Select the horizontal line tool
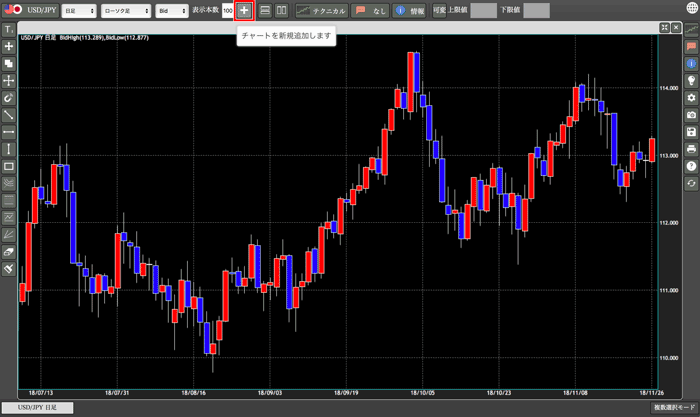 (x=8, y=132)
